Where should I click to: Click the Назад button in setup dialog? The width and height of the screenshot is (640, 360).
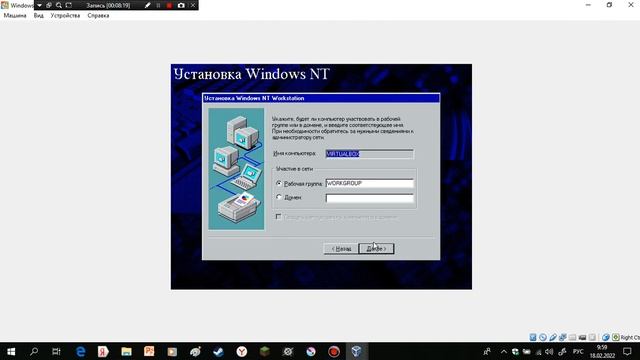point(341,249)
